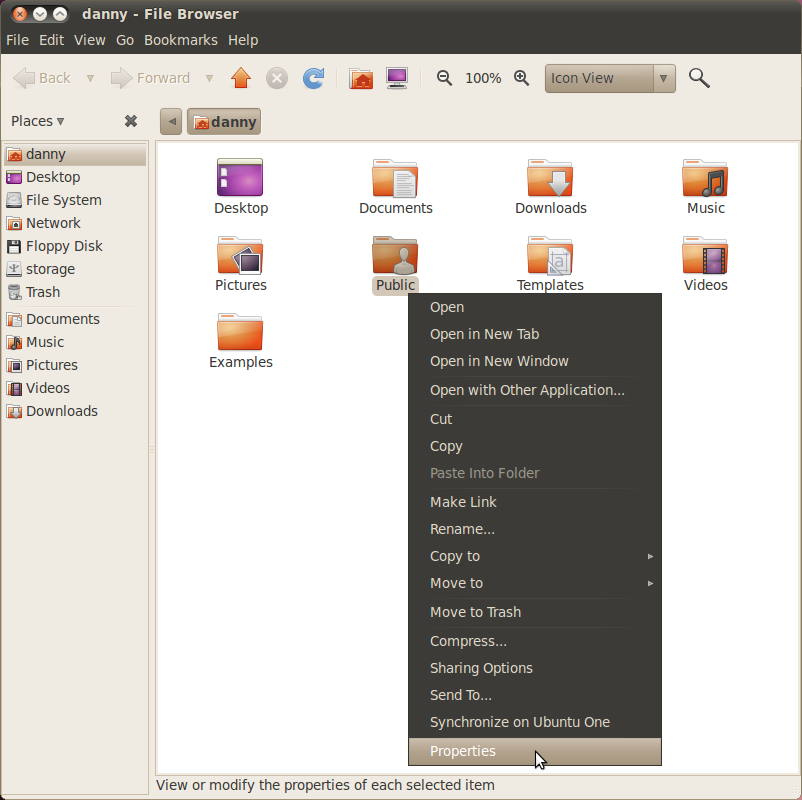This screenshot has width=802, height=800.
Task: Select the Templates folder icon
Action: point(550,255)
